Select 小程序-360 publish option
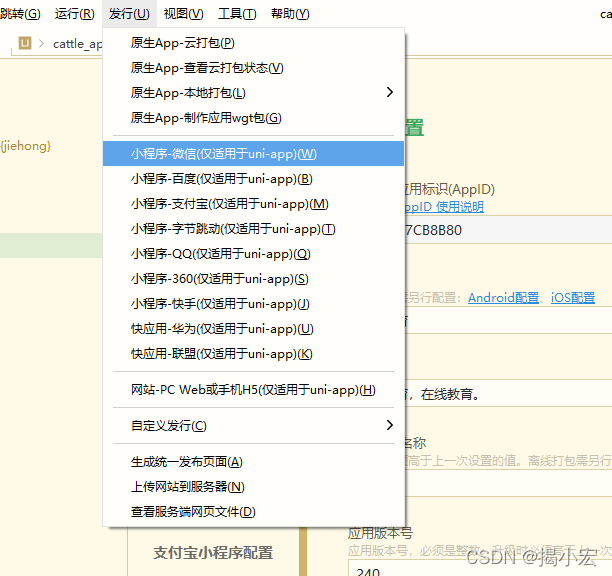612x576 pixels. [253, 279]
